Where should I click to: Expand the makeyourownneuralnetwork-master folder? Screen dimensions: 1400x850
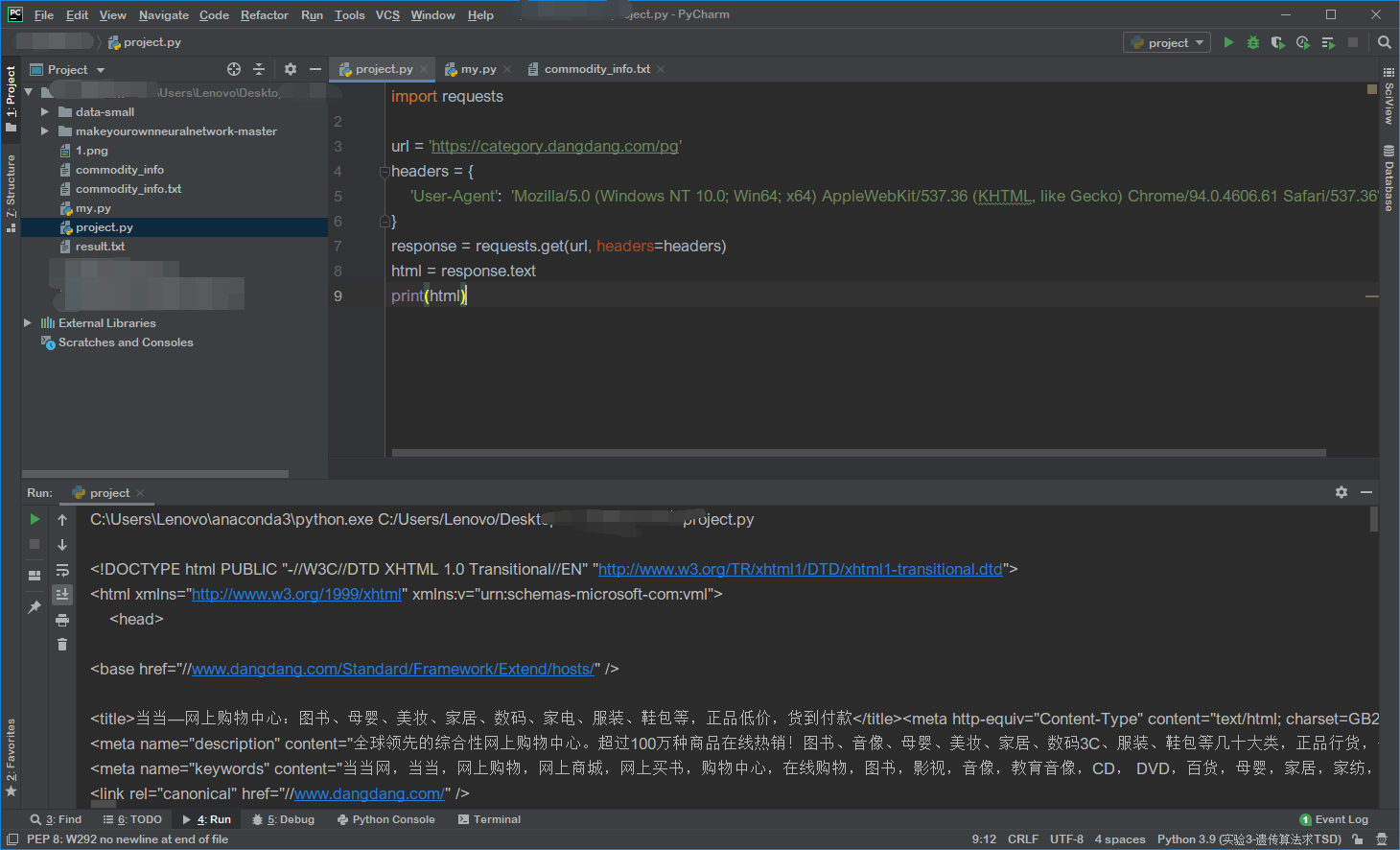click(44, 130)
